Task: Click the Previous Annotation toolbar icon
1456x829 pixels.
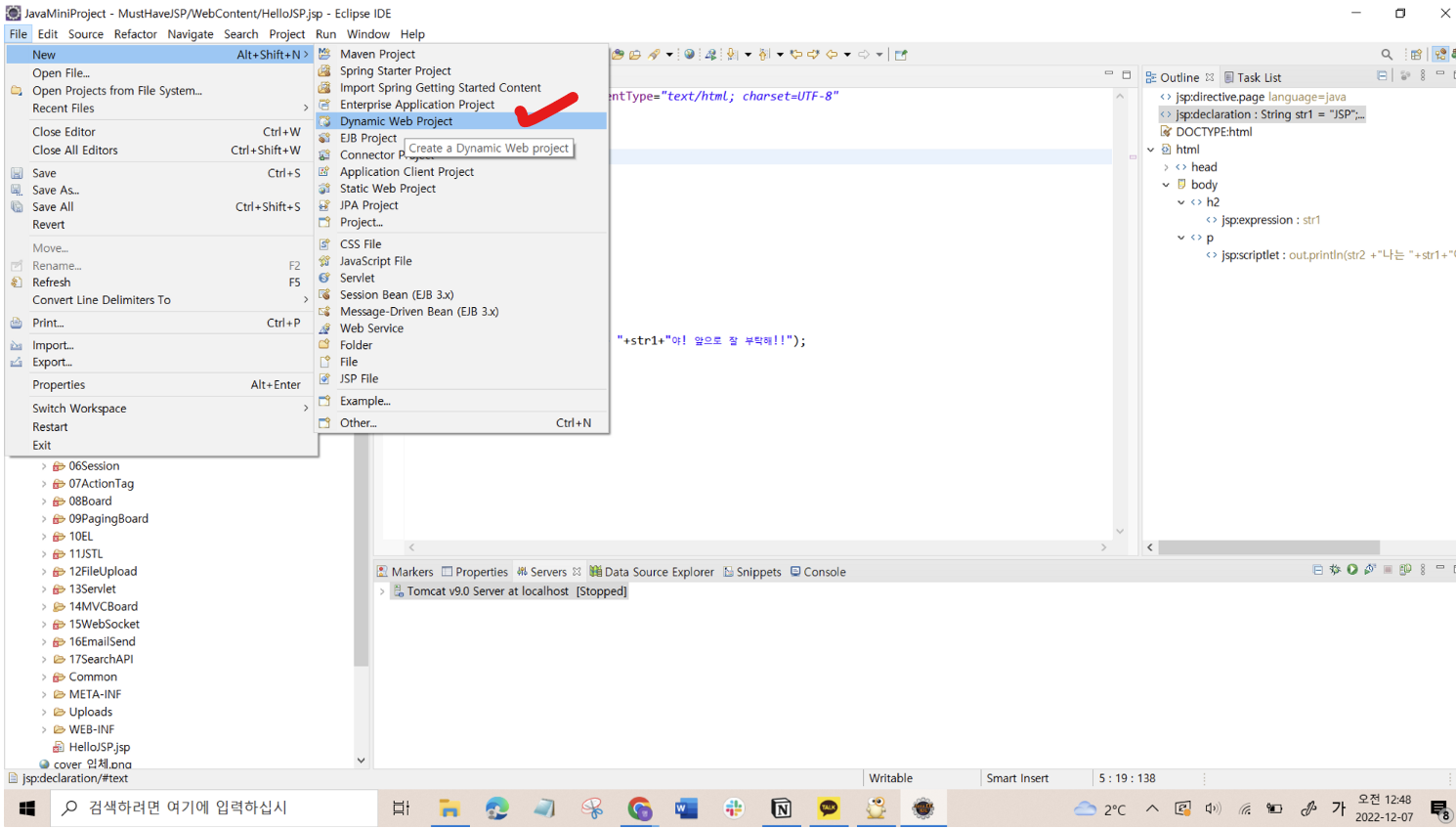Action: click(x=763, y=55)
